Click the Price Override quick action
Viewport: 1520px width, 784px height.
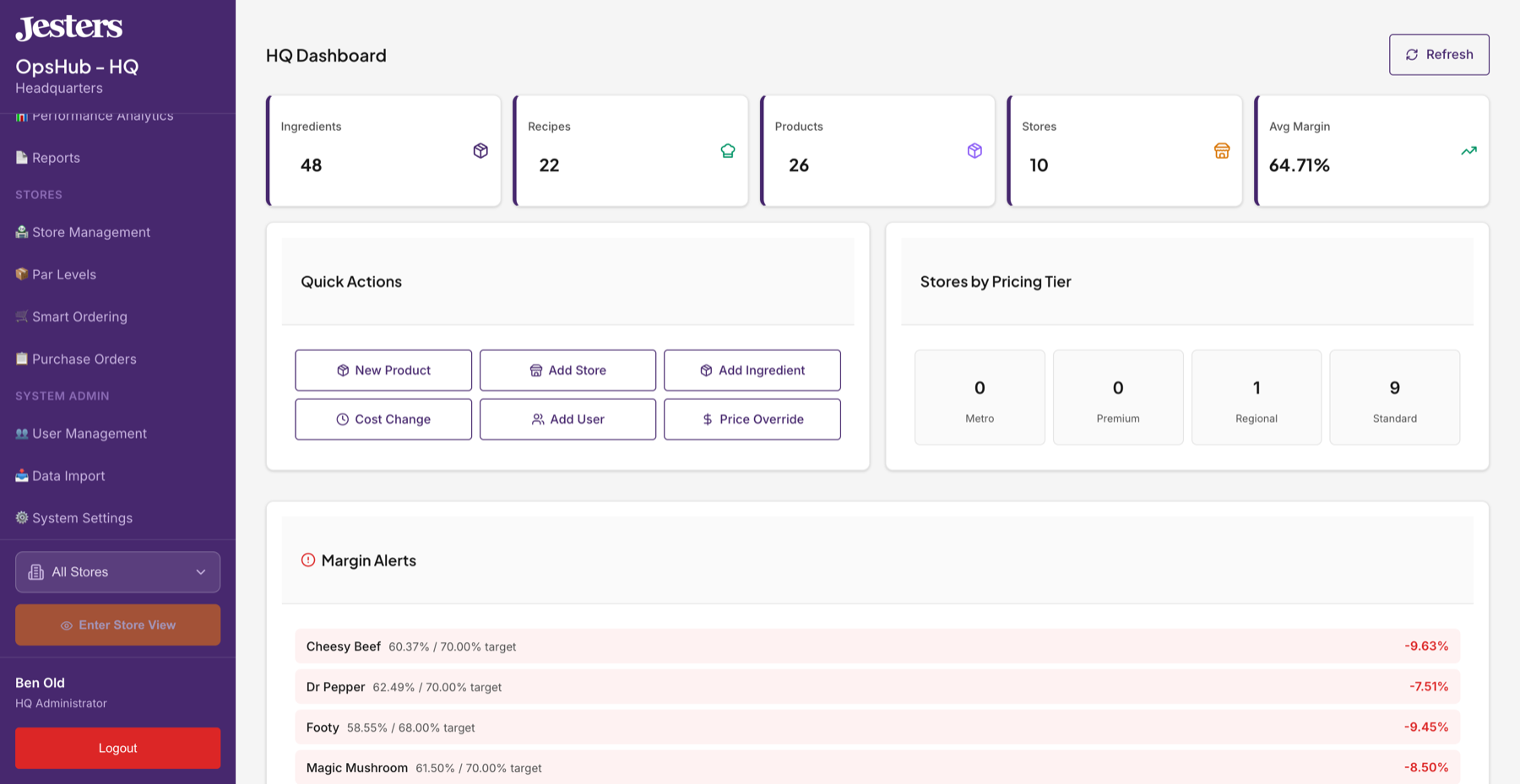752,419
